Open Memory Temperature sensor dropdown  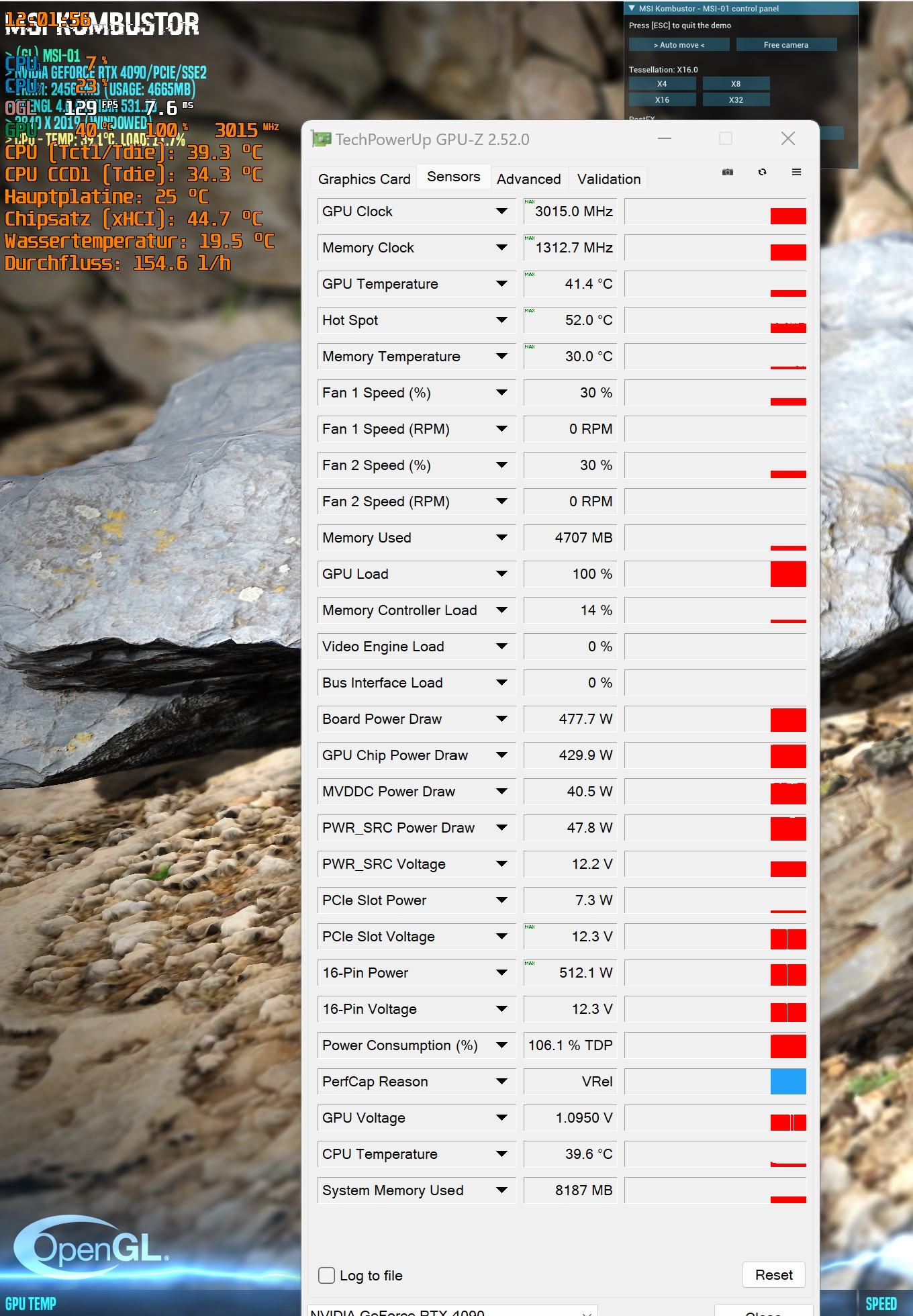(501, 357)
